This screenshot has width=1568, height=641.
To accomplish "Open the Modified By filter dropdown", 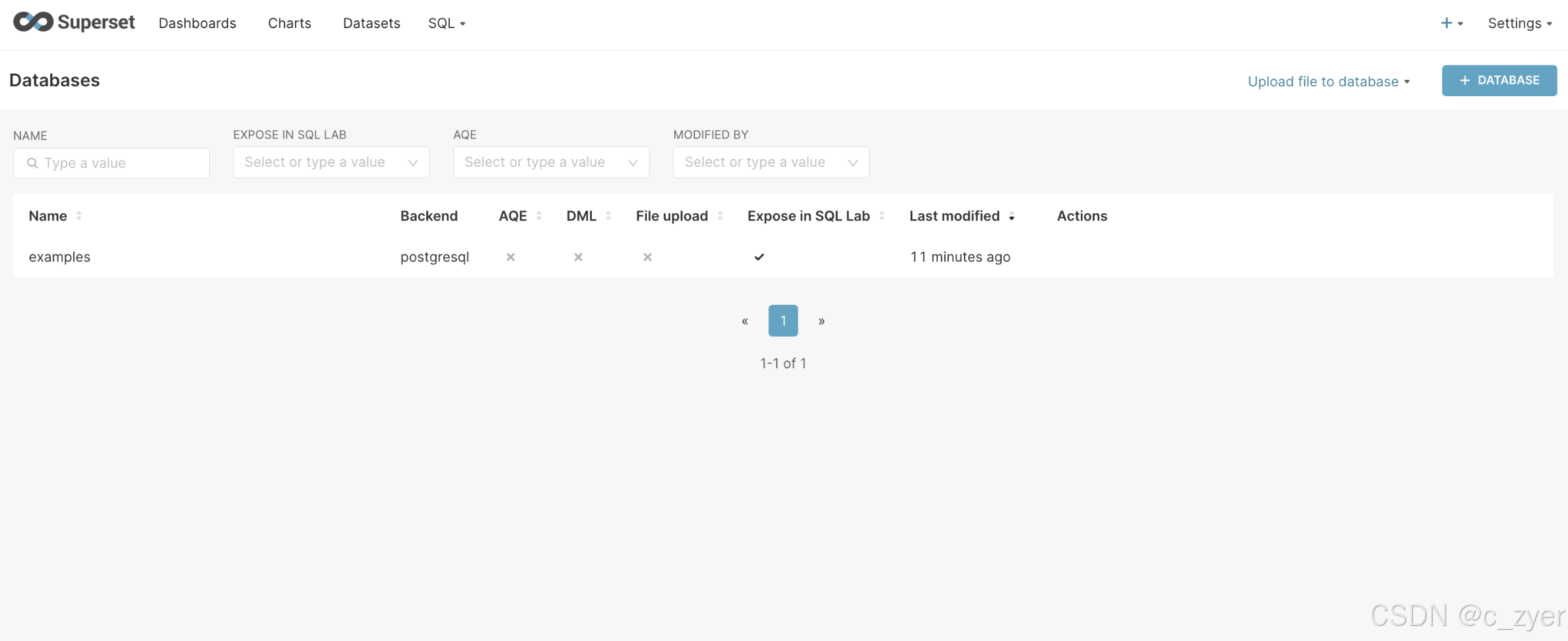I will click(771, 162).
